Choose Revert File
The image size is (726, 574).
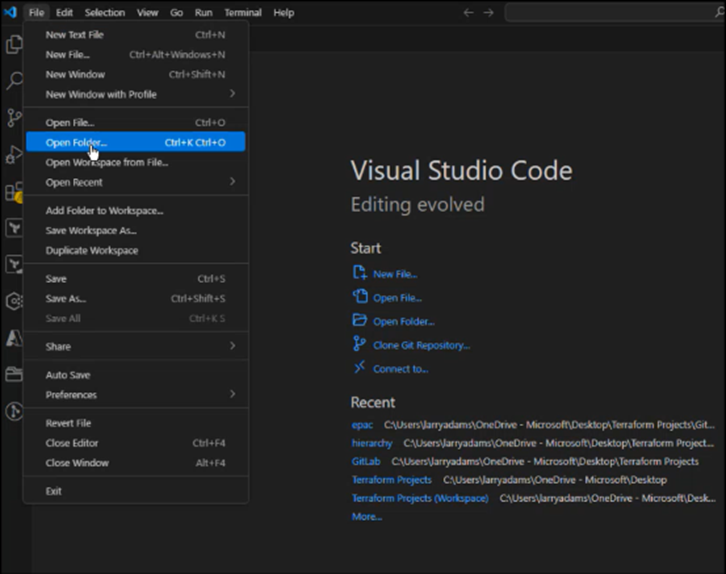(x=136, y=423)
